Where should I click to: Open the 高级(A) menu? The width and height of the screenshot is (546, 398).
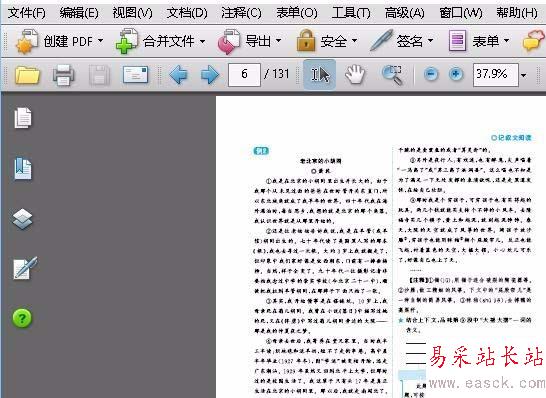405,13
